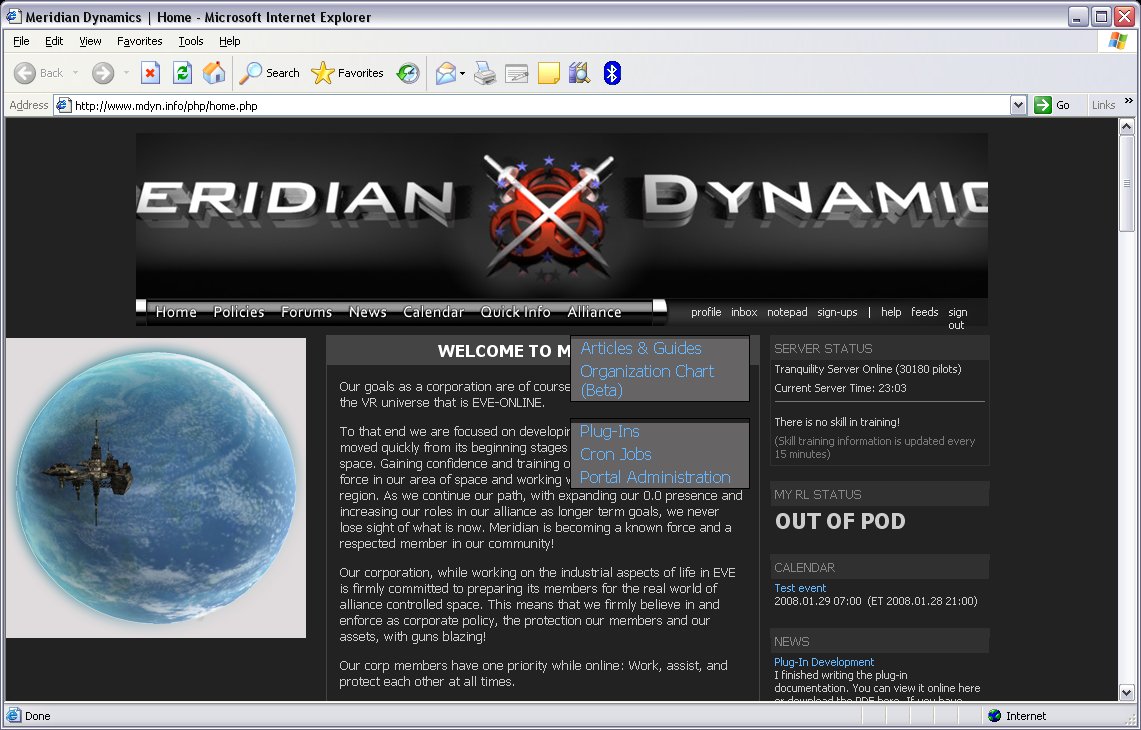Select Organization Chart (Beta) entry
This screenshot has height=730, width=1141.
click(647, 381)
